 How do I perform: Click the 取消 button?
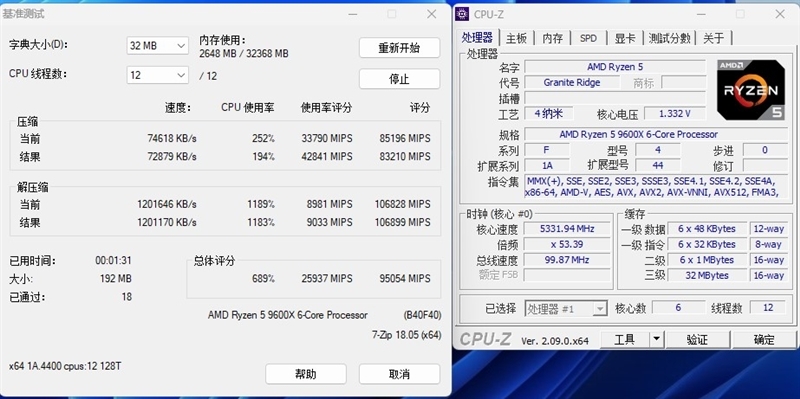coord(399,374)
